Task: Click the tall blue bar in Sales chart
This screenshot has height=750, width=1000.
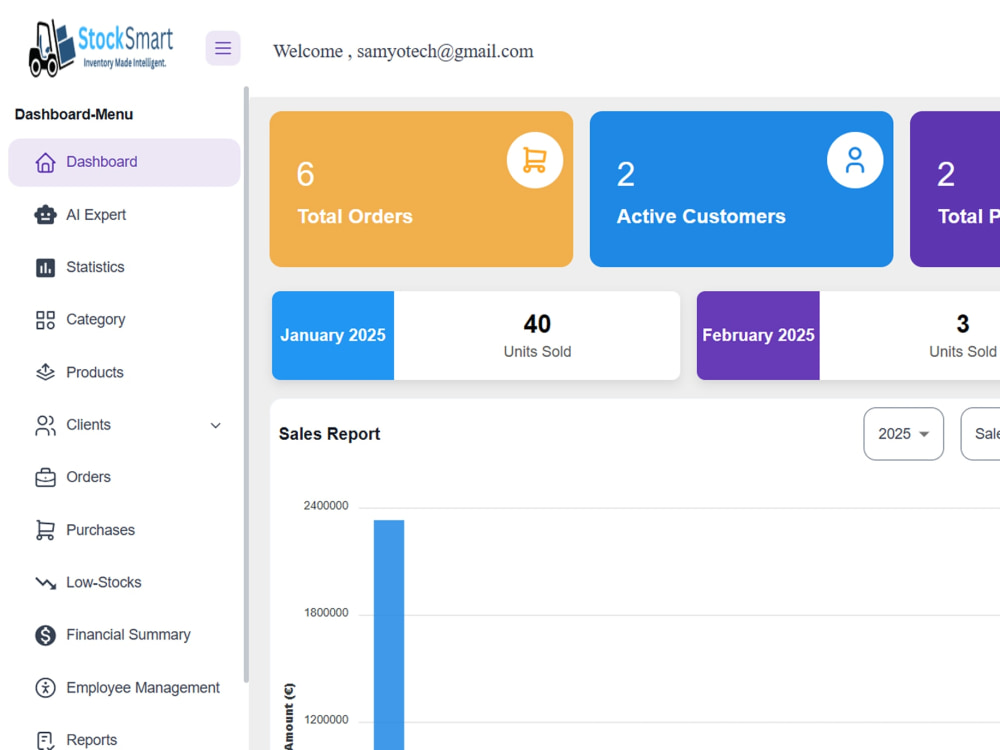Action: click(x=388, y=635)
